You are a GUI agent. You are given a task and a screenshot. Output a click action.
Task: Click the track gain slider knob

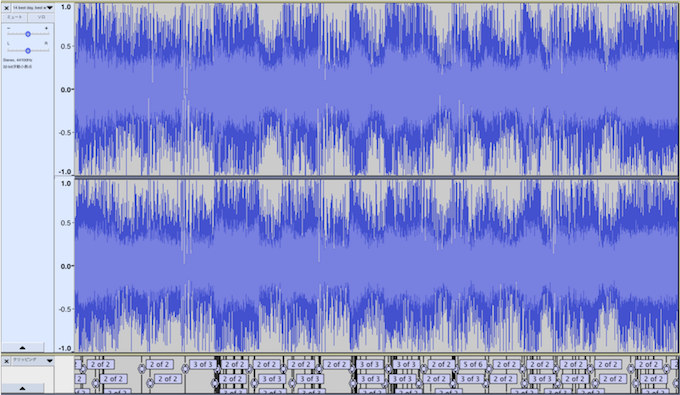coord(28,34)
